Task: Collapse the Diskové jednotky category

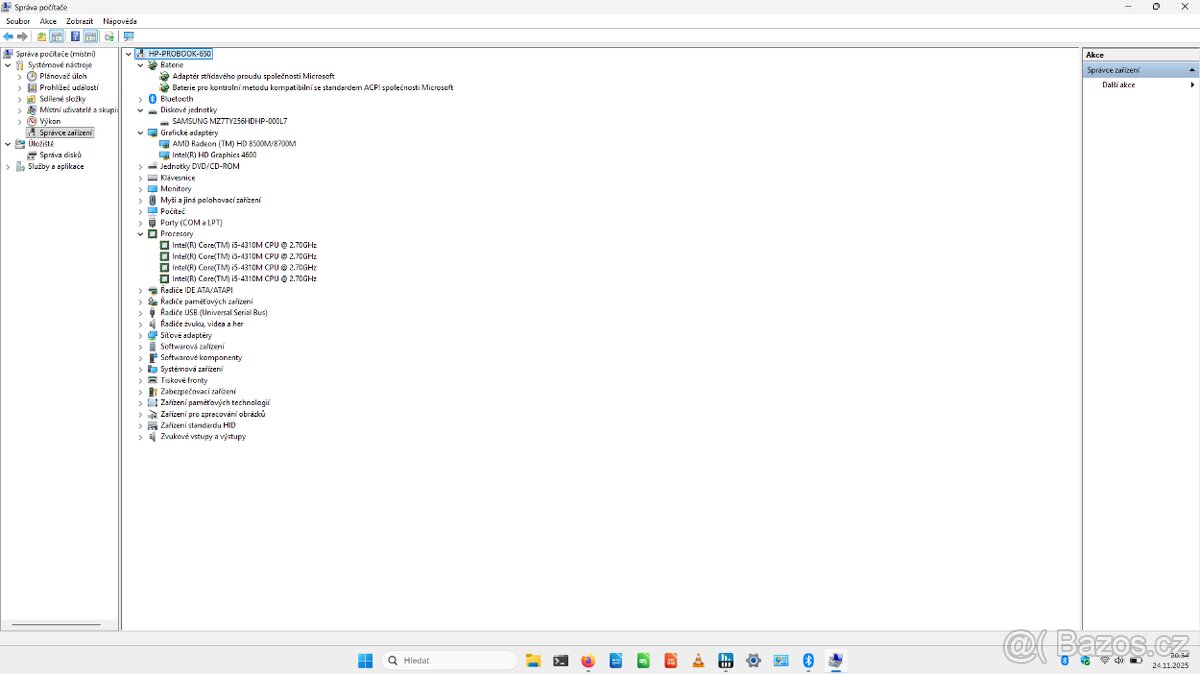Action: [x=140, y=110]
